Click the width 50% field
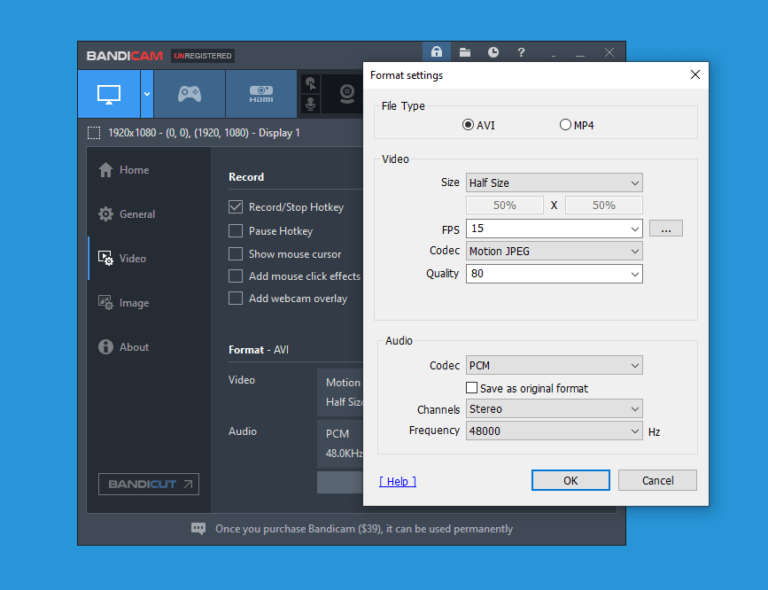Screen dimensions: 768x590 tap(504, 205)
